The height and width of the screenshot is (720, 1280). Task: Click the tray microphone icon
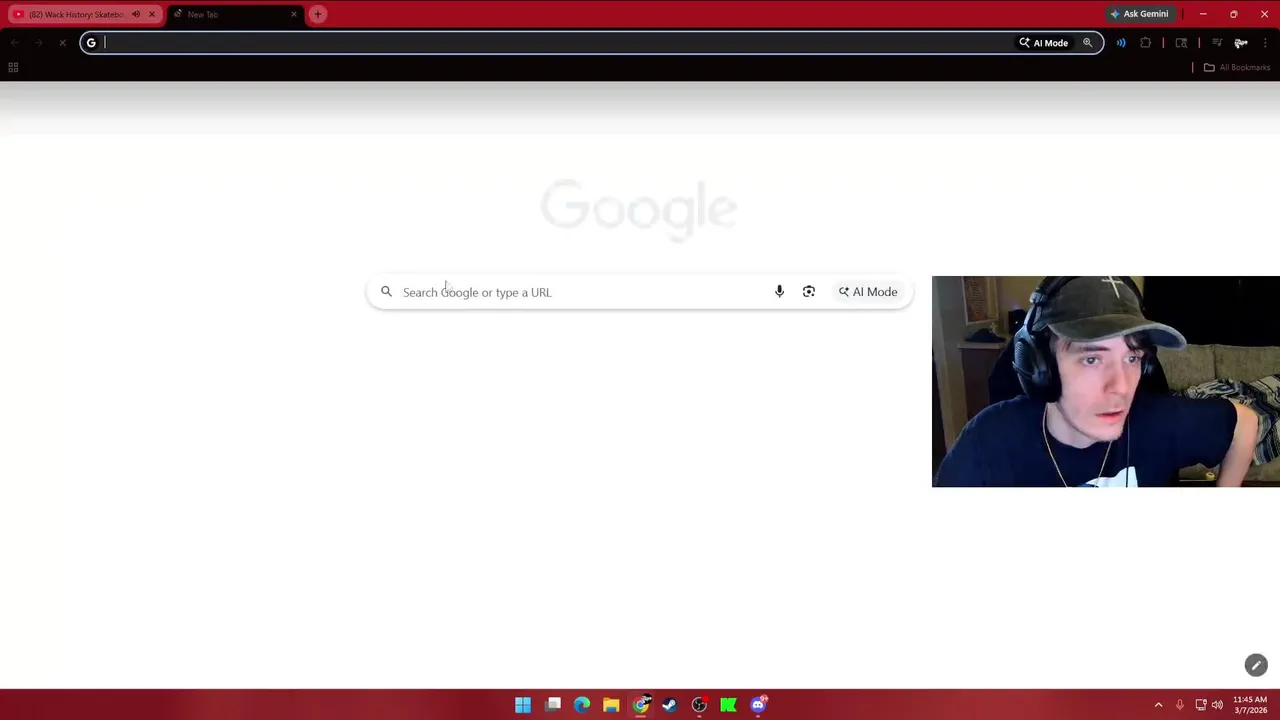[x=1180, y=705]
